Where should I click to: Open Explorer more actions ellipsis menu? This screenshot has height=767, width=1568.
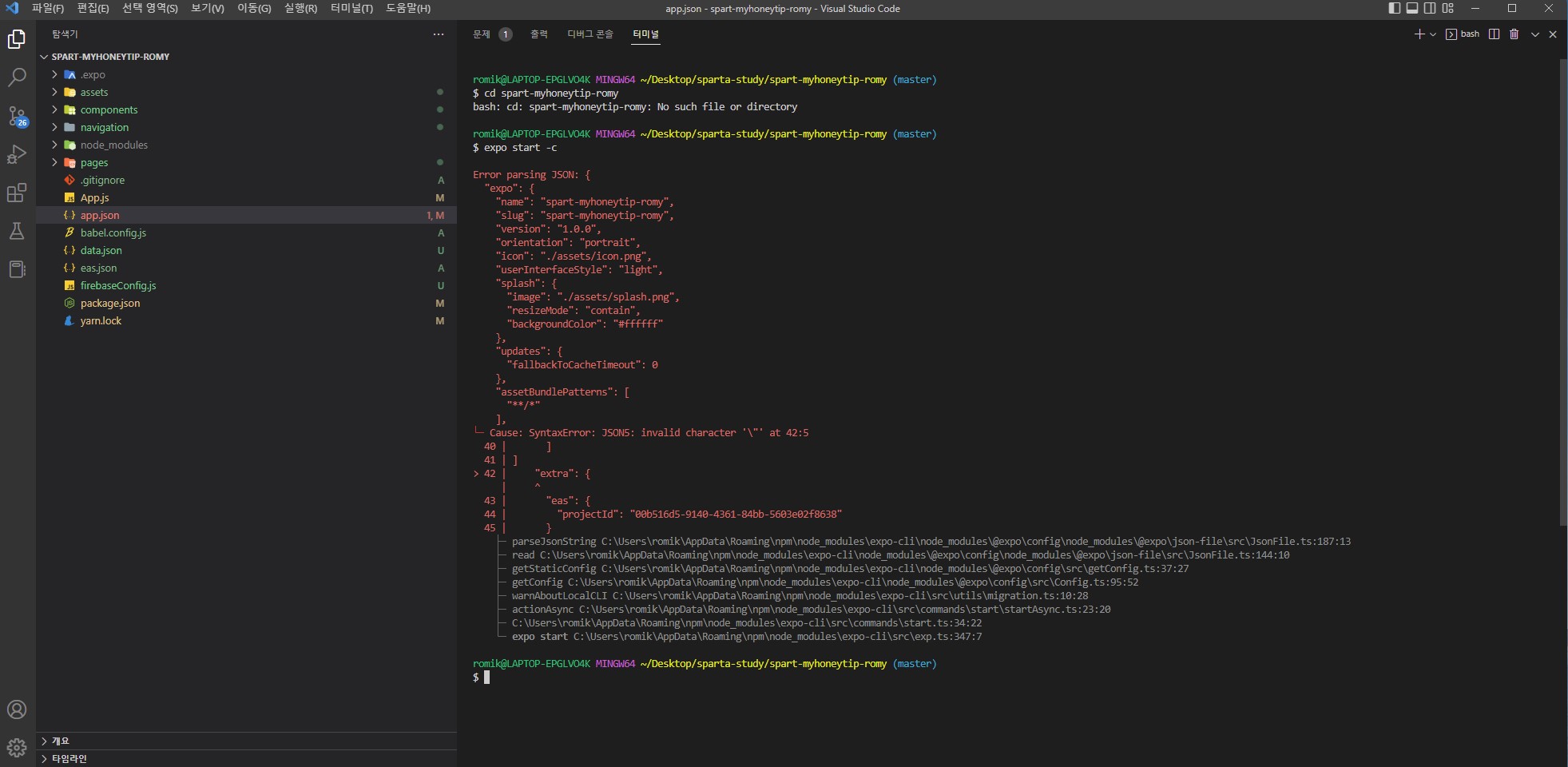(x=439, y=34)
